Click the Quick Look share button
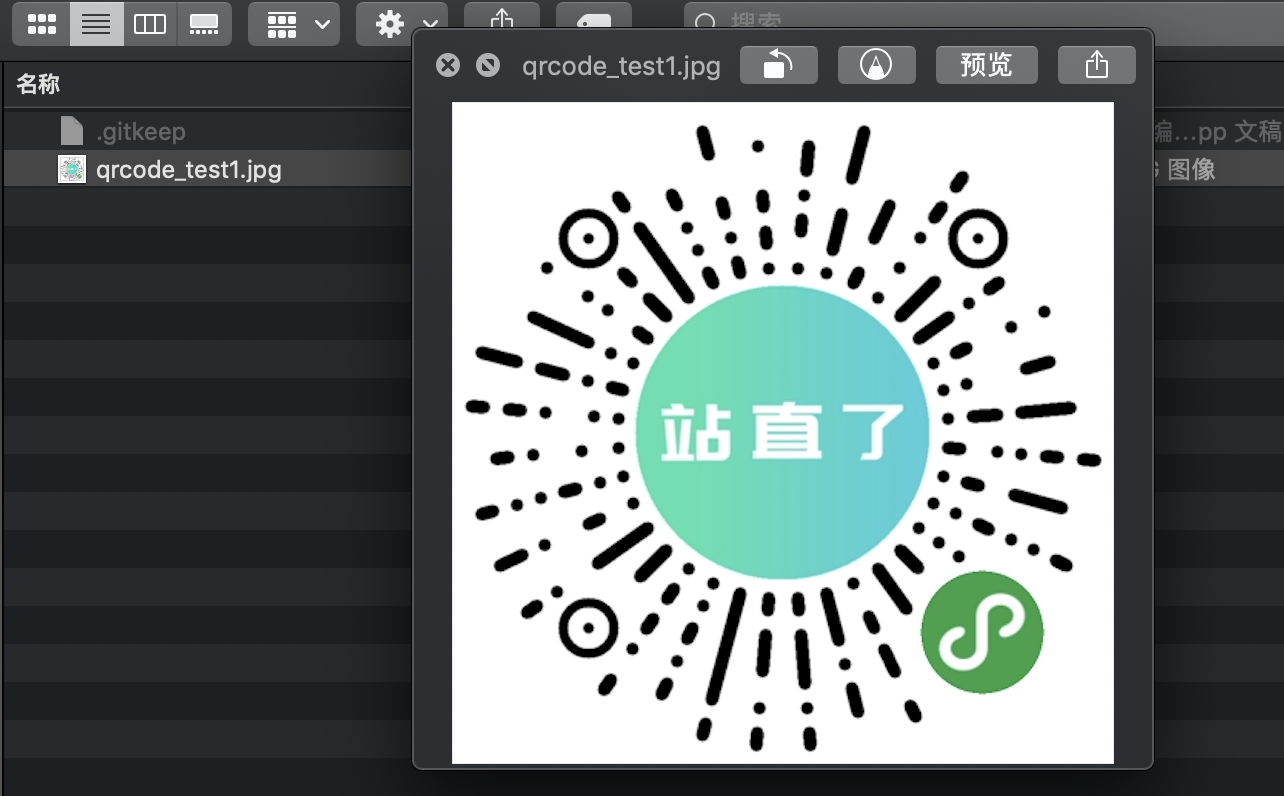Viewport: 1284px width, 796px height. point(1097,65)
